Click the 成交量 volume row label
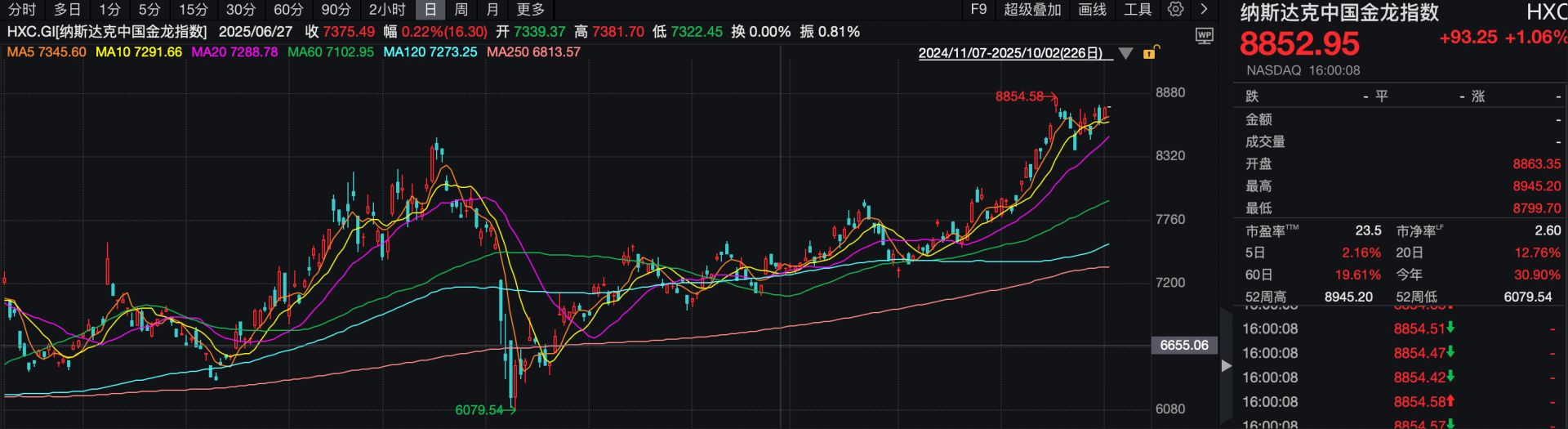This screenshot has height=429, width=1568. [x=1265, y=141]
